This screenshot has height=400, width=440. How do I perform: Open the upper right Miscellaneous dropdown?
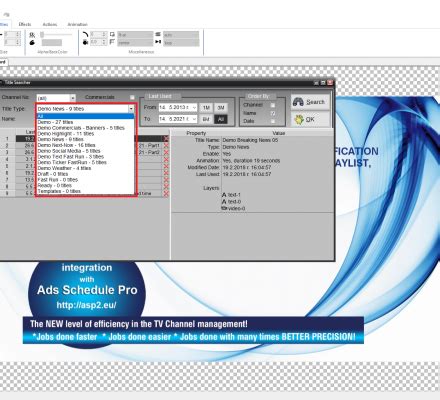click(181, 35)
